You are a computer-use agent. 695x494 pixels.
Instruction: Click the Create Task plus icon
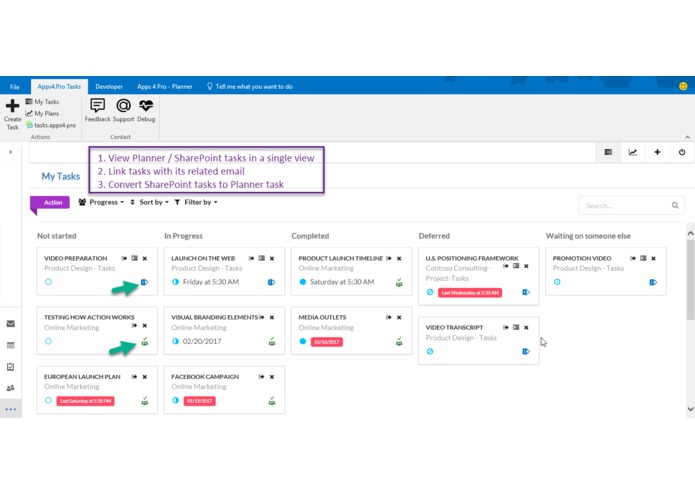(x=12, y=106)
